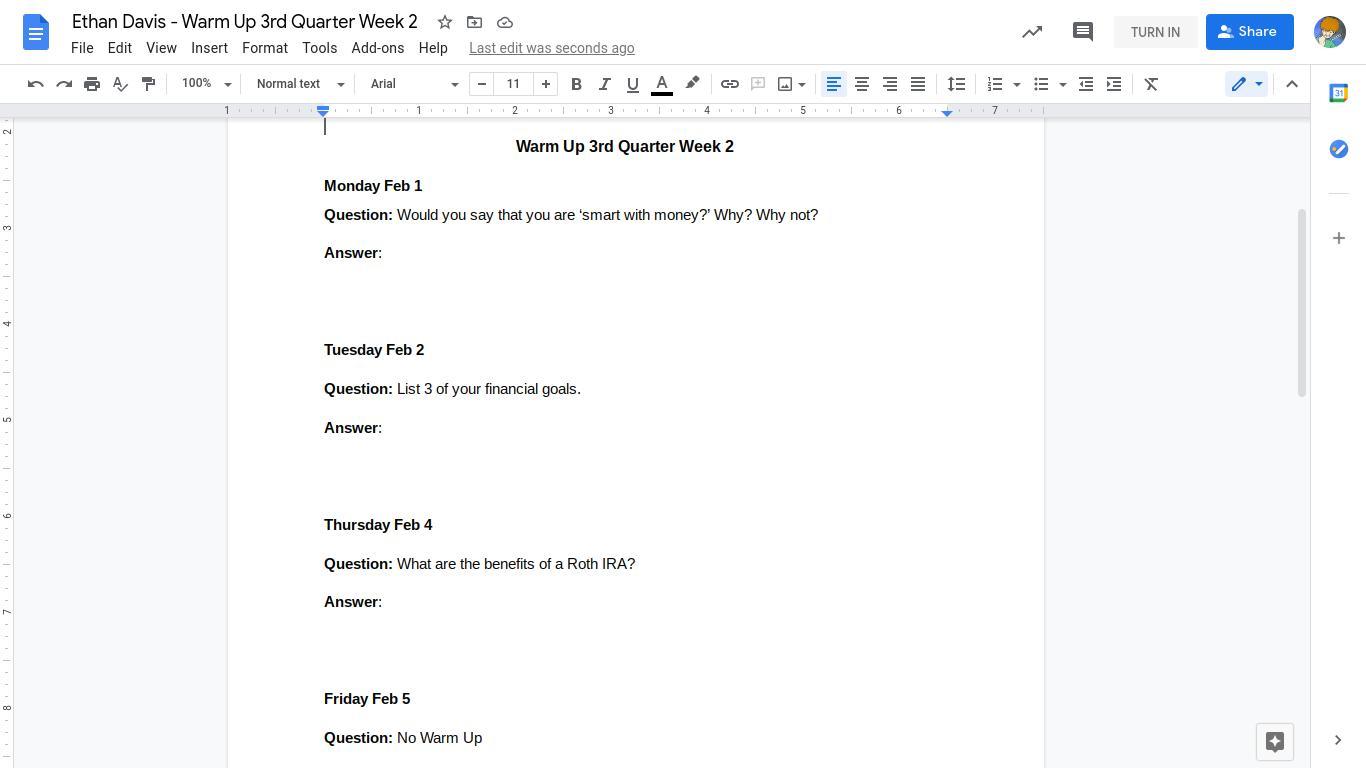Click the Share button
The height and width of the screenshot is (768, 1366).
(1250, 32)
